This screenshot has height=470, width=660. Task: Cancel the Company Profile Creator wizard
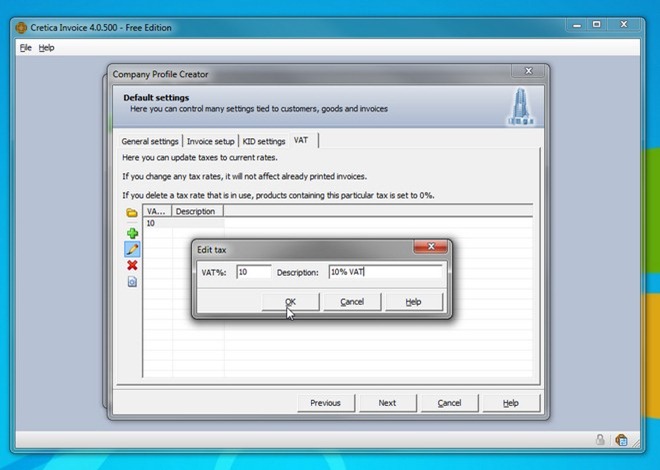(x=449, y=403)
